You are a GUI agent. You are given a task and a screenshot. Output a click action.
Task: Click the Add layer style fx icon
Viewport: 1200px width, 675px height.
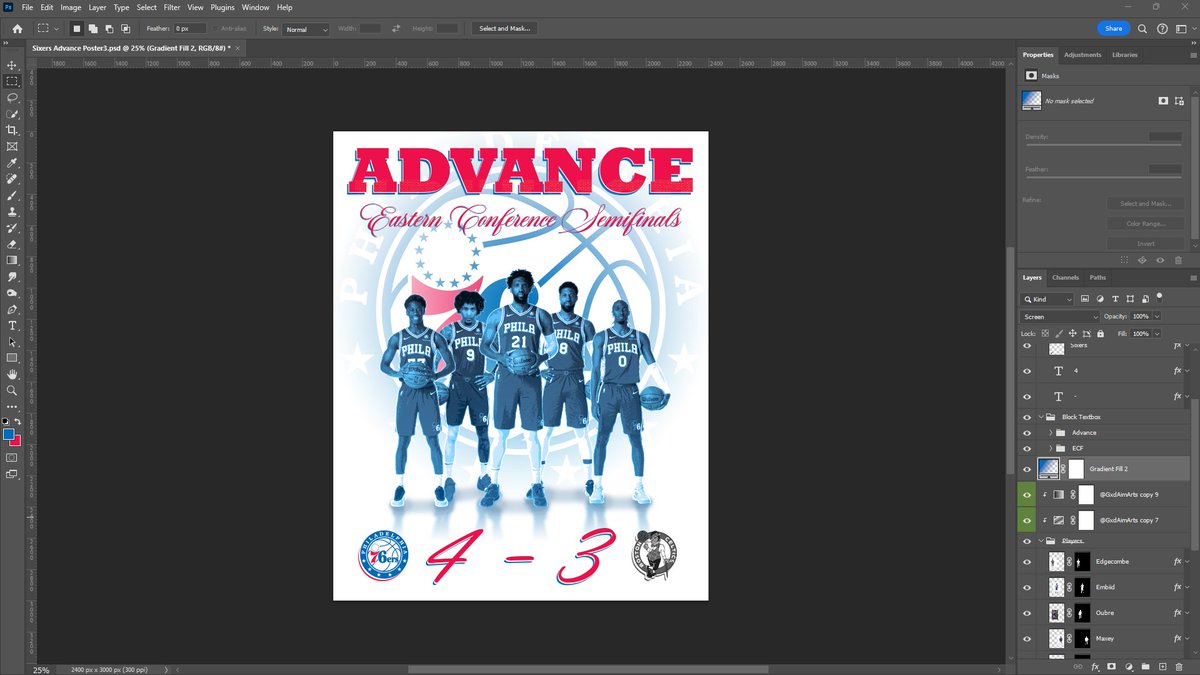pyautogui.click(x=1095, y=666)
